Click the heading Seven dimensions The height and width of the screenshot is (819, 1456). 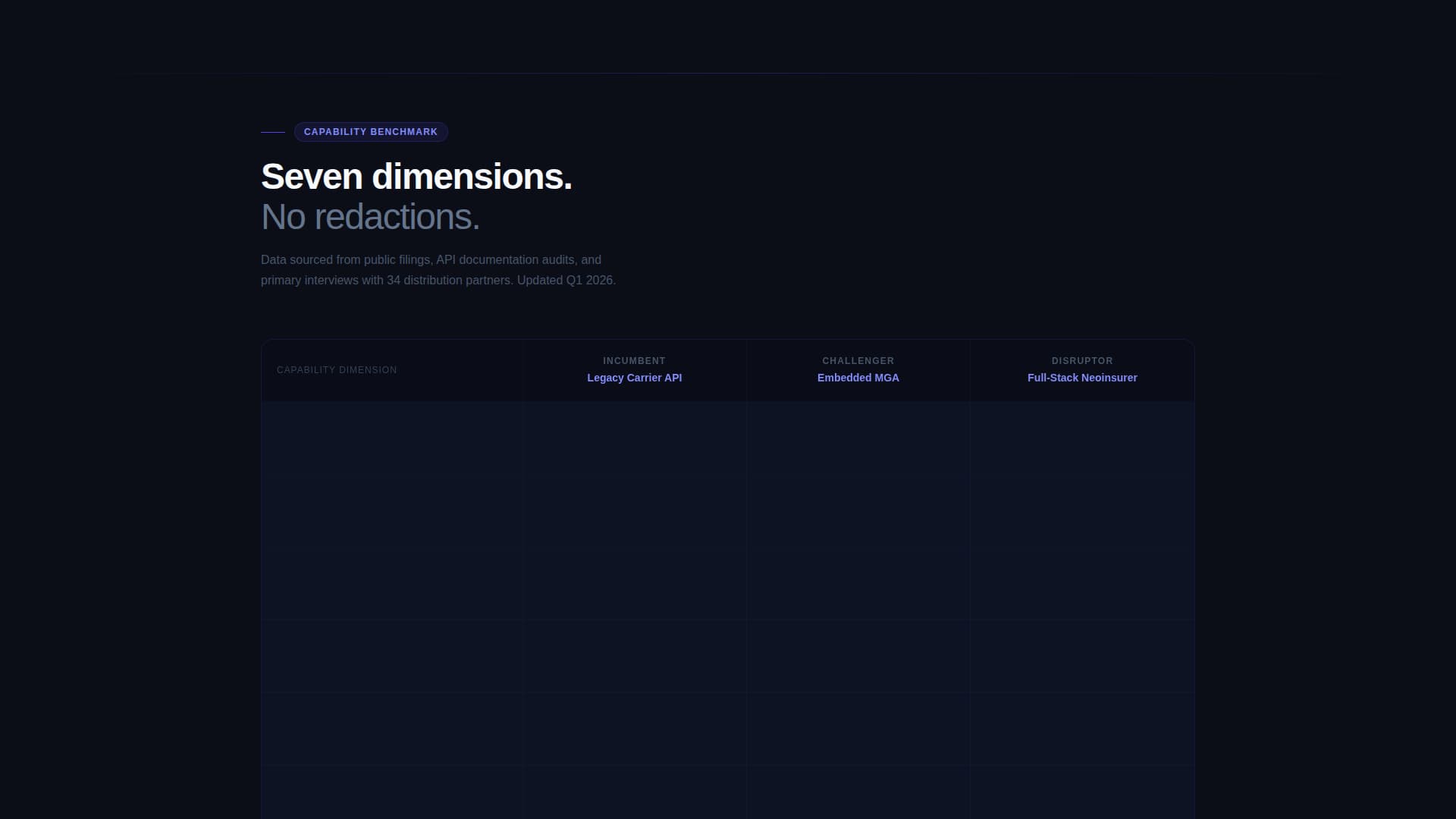pos(416,176)
